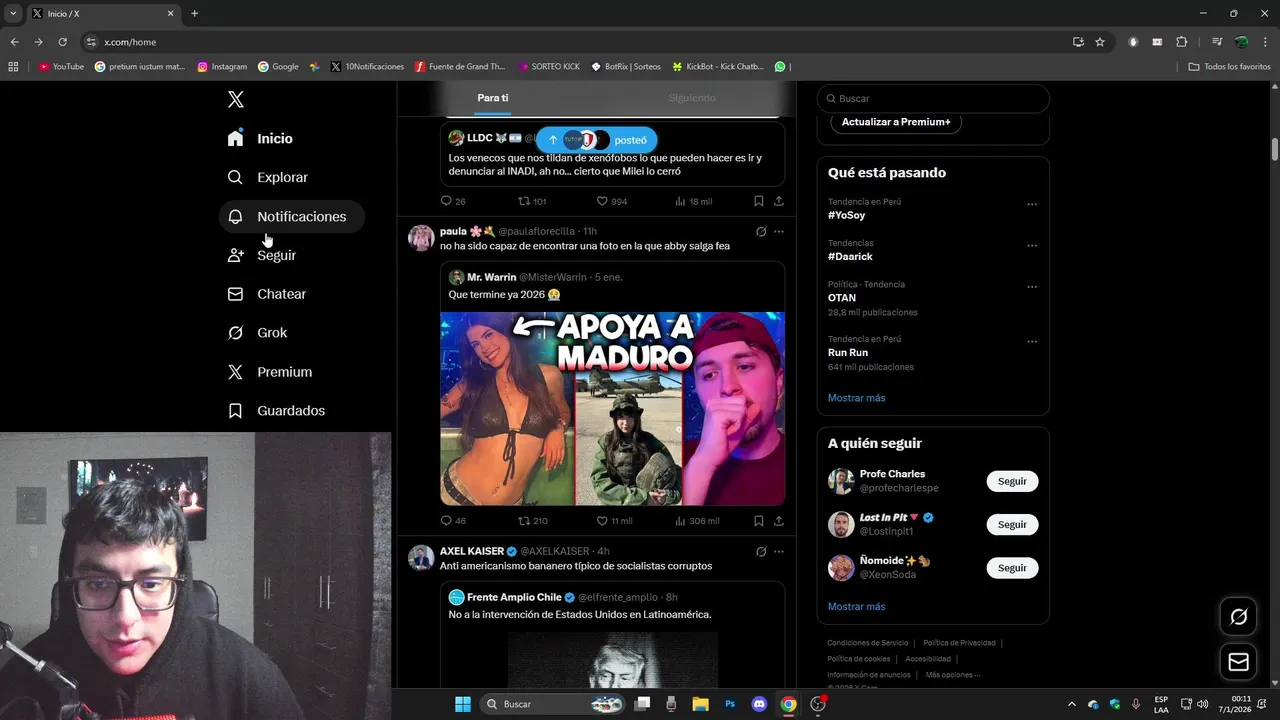Click the X logo at top of sidebar

[x=235, y=99]
